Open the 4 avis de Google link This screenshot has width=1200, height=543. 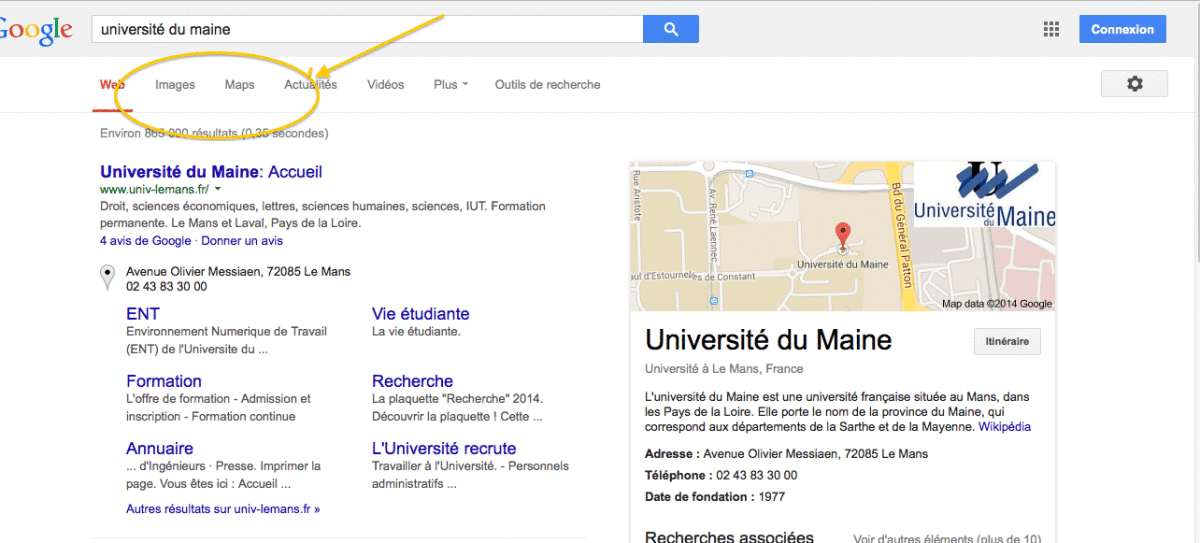click(x=146, y=241)
